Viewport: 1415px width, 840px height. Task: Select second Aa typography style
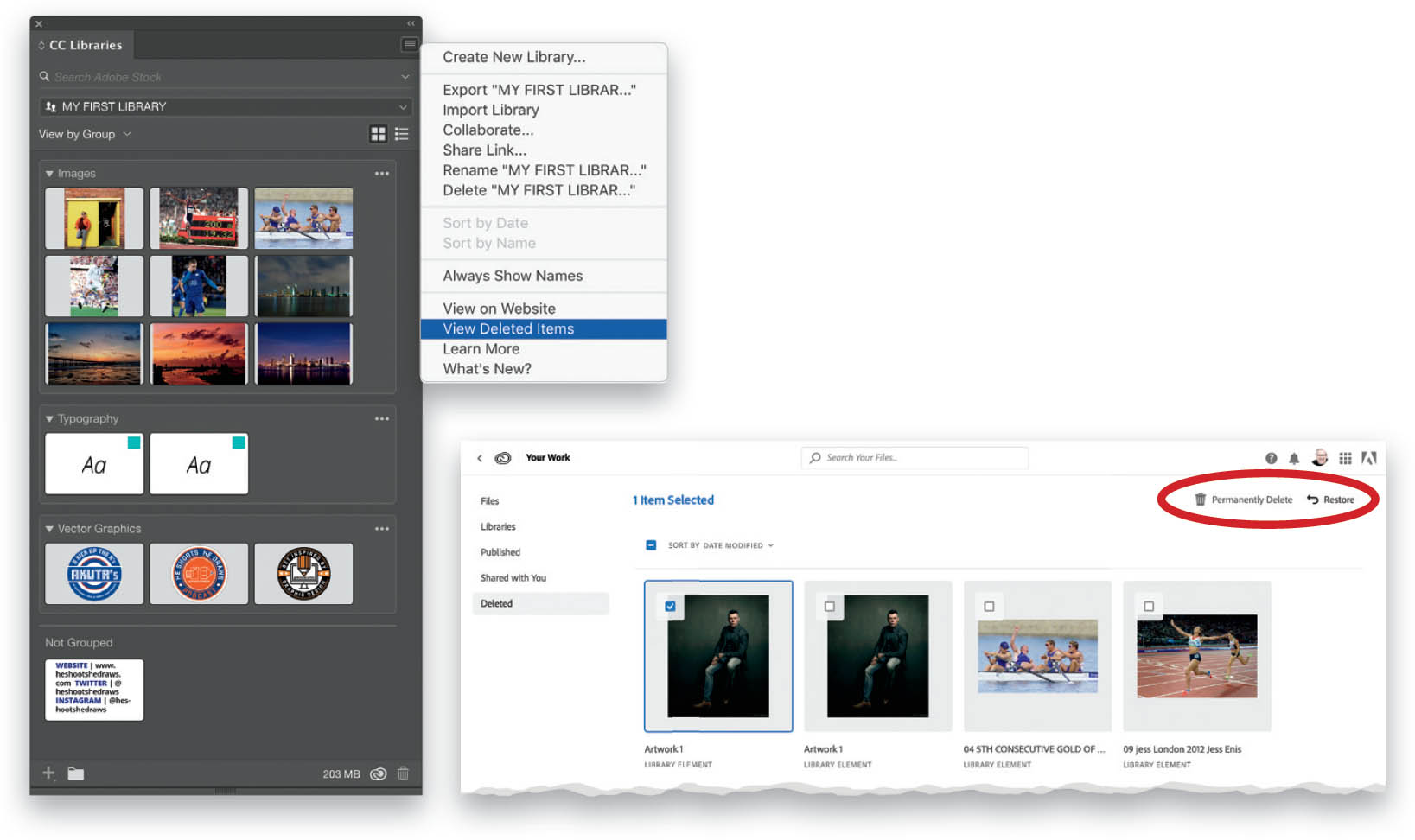point(199,464)
